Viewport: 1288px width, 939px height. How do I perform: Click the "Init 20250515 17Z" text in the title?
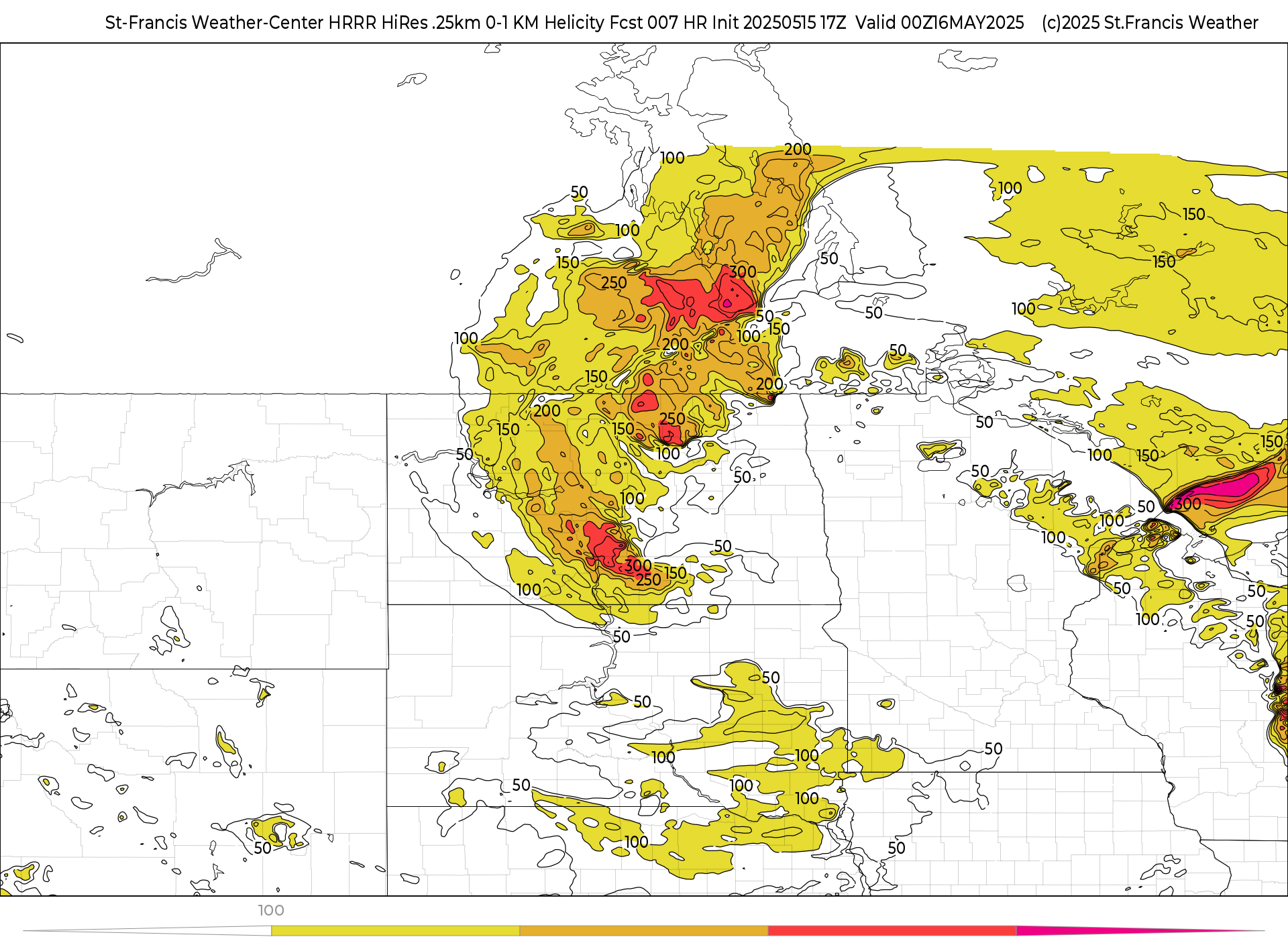click(x=781, y=23)
